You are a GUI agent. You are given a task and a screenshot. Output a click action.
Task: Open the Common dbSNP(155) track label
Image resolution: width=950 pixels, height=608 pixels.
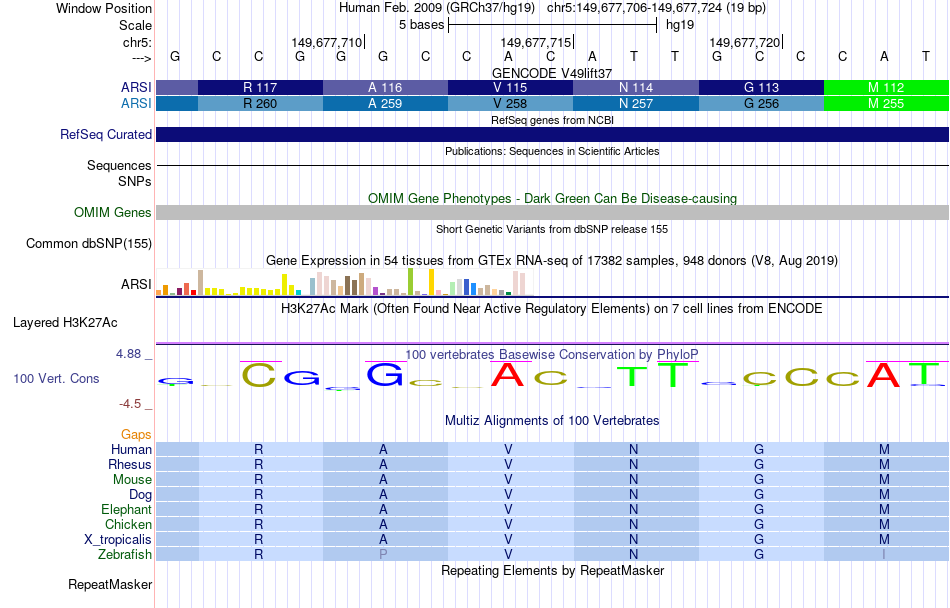point(89,243)
